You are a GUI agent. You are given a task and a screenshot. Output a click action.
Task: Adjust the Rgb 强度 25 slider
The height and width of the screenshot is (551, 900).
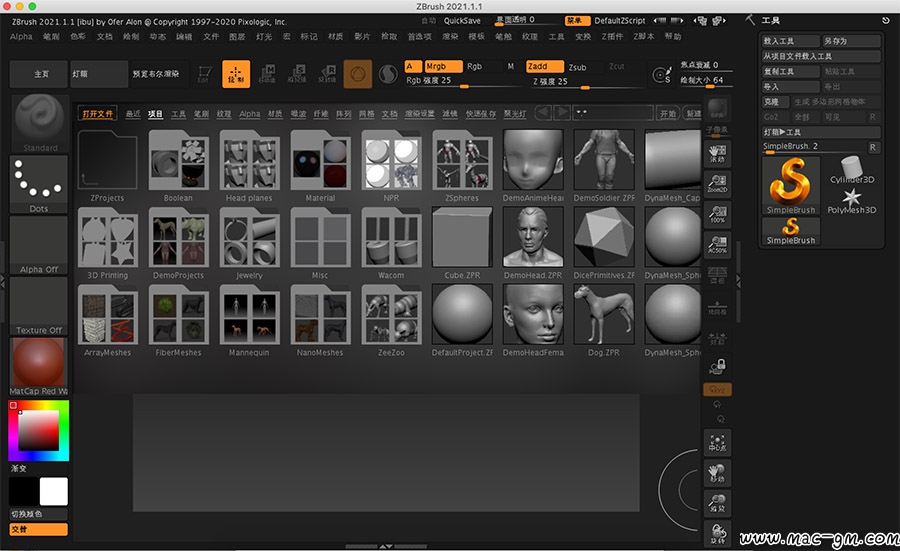(x=463, y=82)
